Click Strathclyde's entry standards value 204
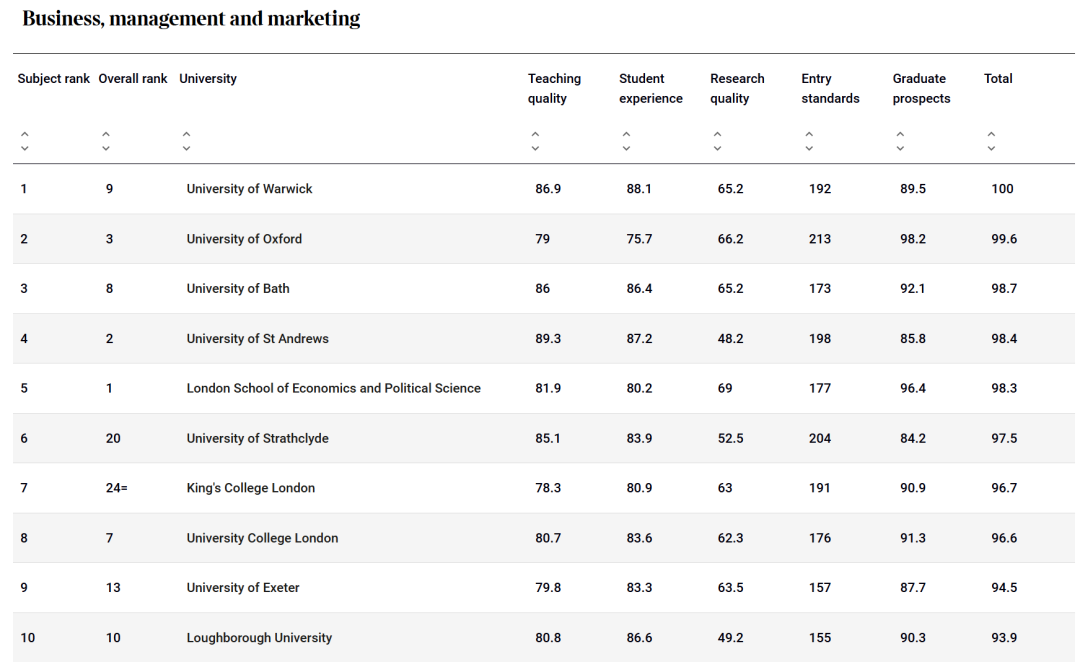 pyautogui.click(x=820, y=438)
